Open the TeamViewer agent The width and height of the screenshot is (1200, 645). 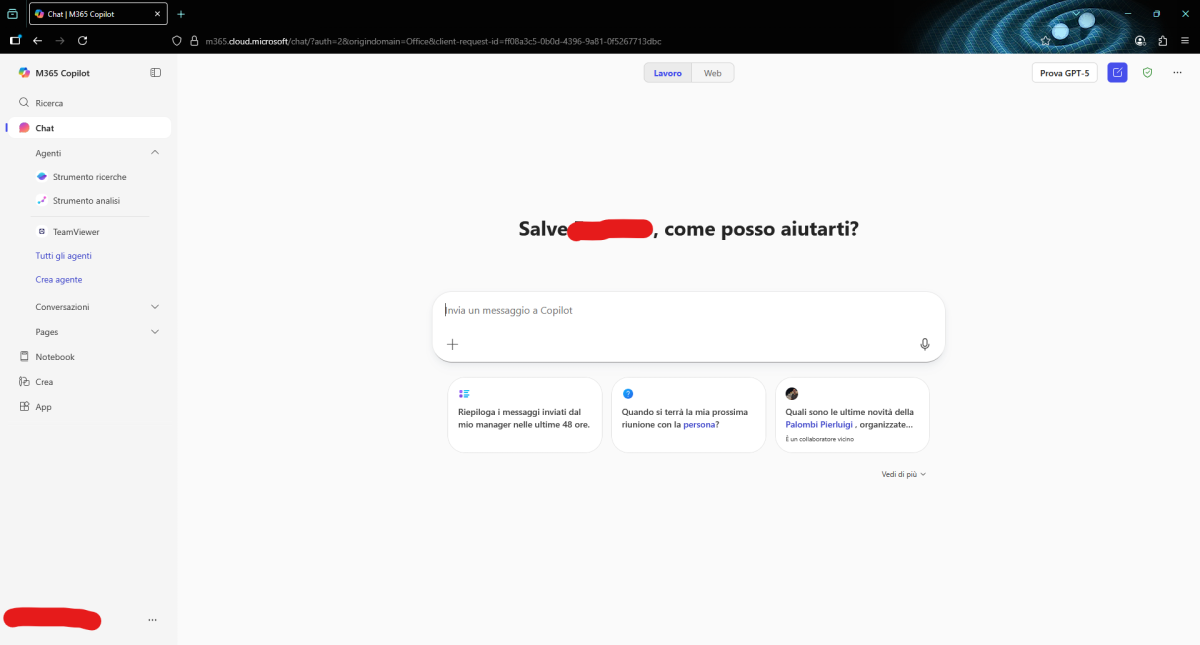tap(76, 232)
